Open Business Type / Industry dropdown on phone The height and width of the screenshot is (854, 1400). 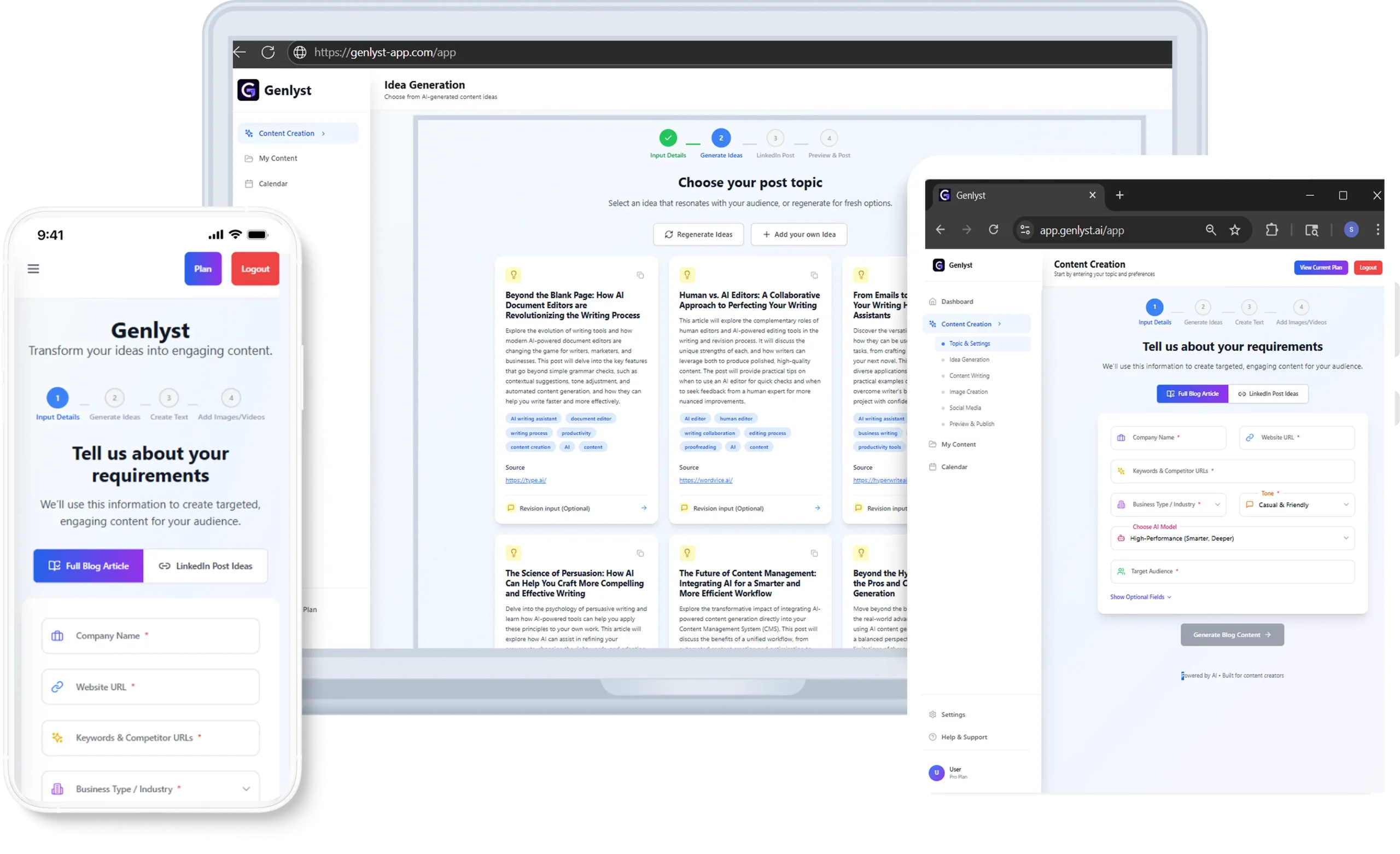tap(150, 788)
